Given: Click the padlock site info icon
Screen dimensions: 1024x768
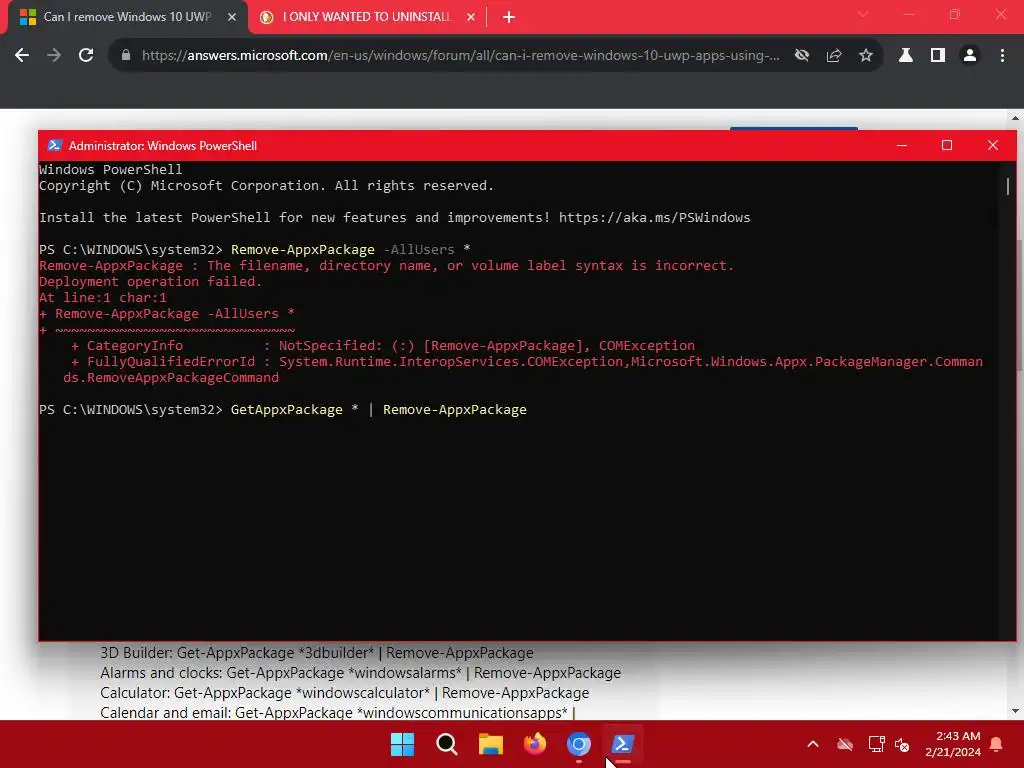Looking at the screenshot, I should coord(126,56).
